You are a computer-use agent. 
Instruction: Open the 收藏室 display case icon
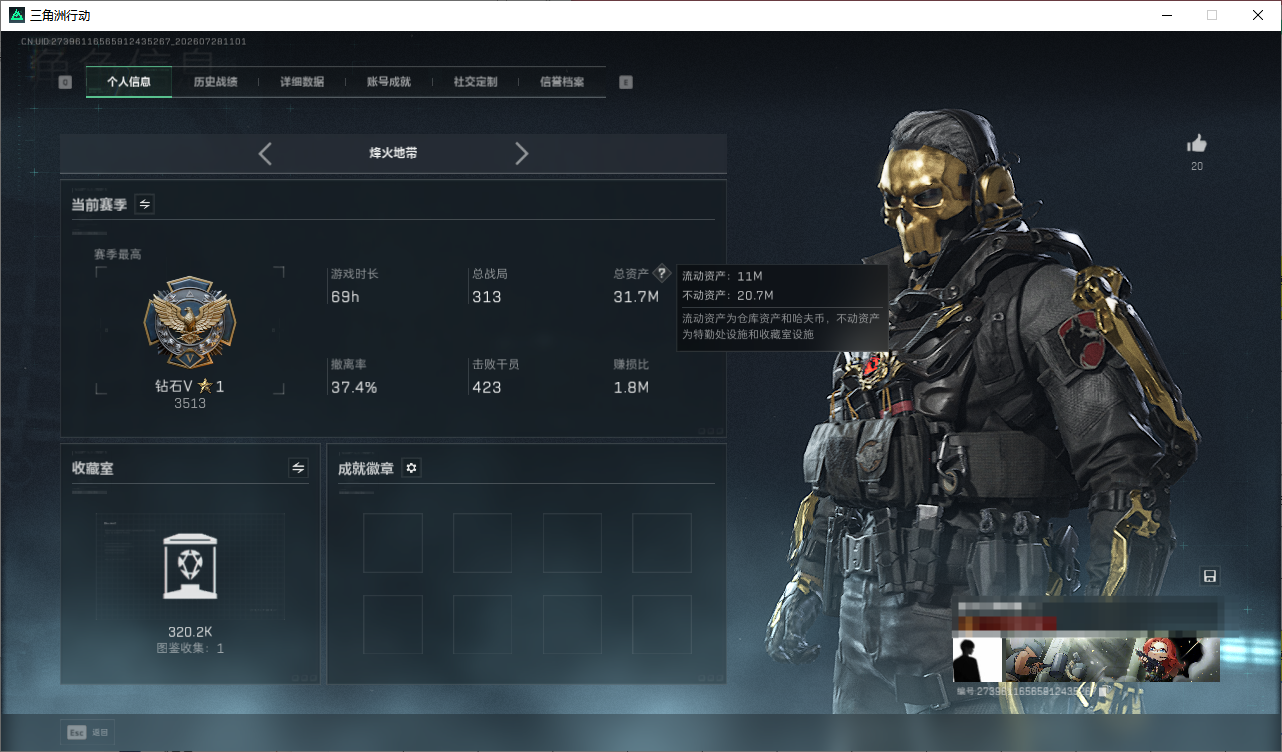(190, 566)
